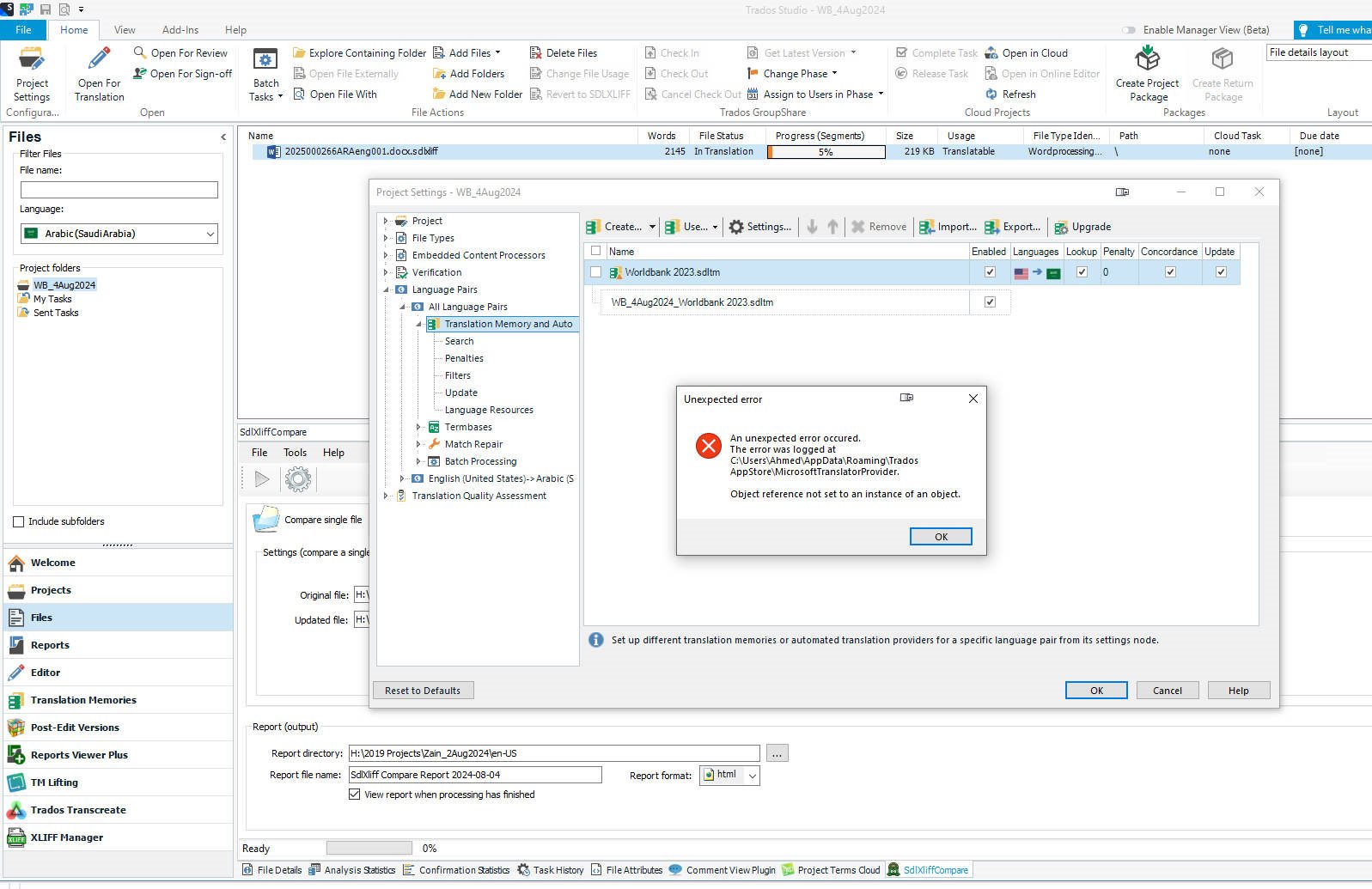1372x889 pixels.
Task: Click Import in Project Settings toolbar
Action: point(948,227)
